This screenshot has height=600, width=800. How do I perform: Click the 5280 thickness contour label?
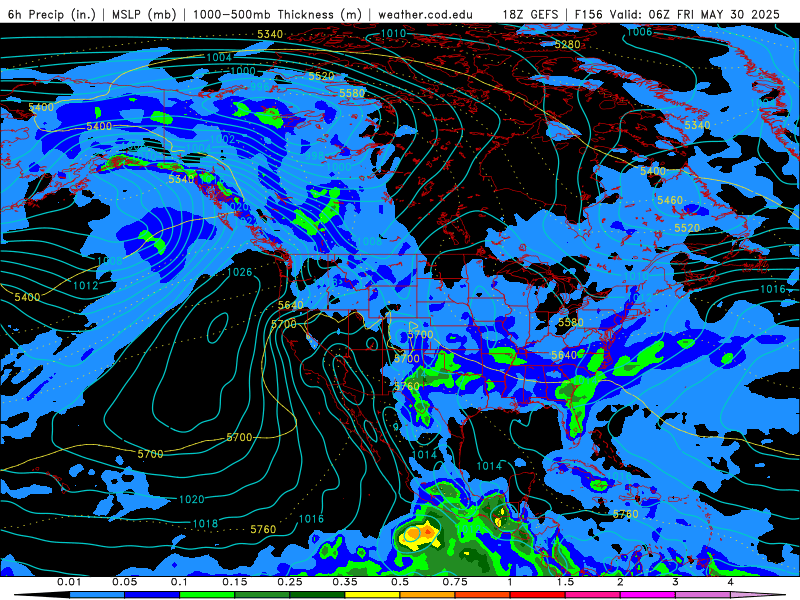[x=567, y=44]
